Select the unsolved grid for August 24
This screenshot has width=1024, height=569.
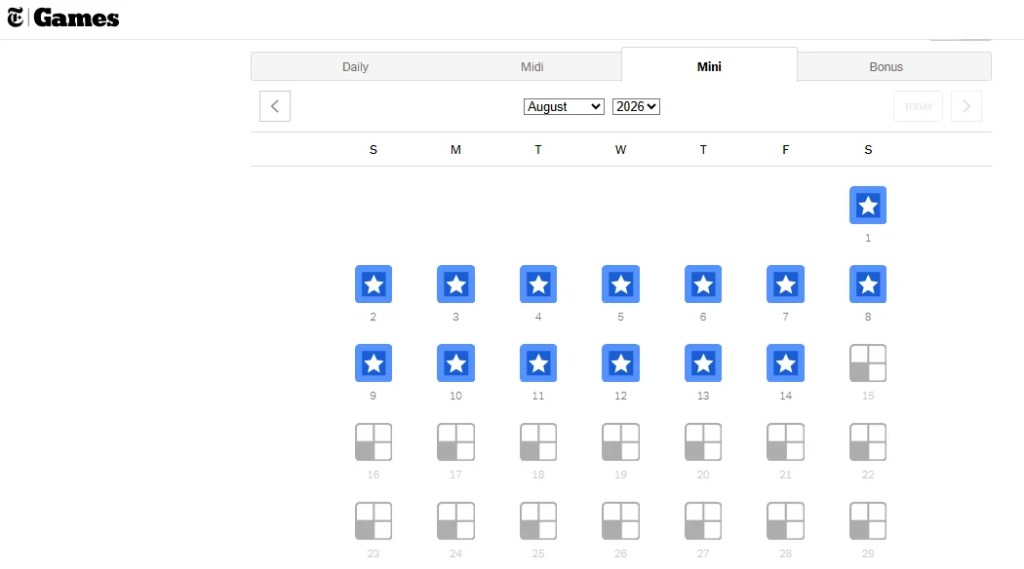(455, 521)
